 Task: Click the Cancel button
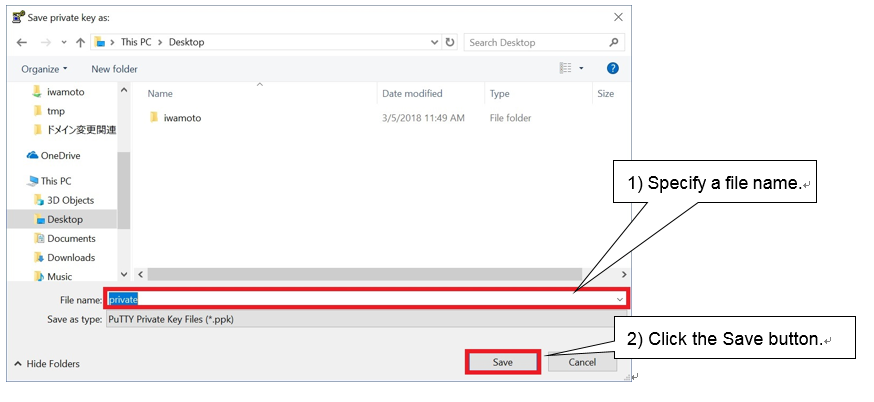[582, 362]
